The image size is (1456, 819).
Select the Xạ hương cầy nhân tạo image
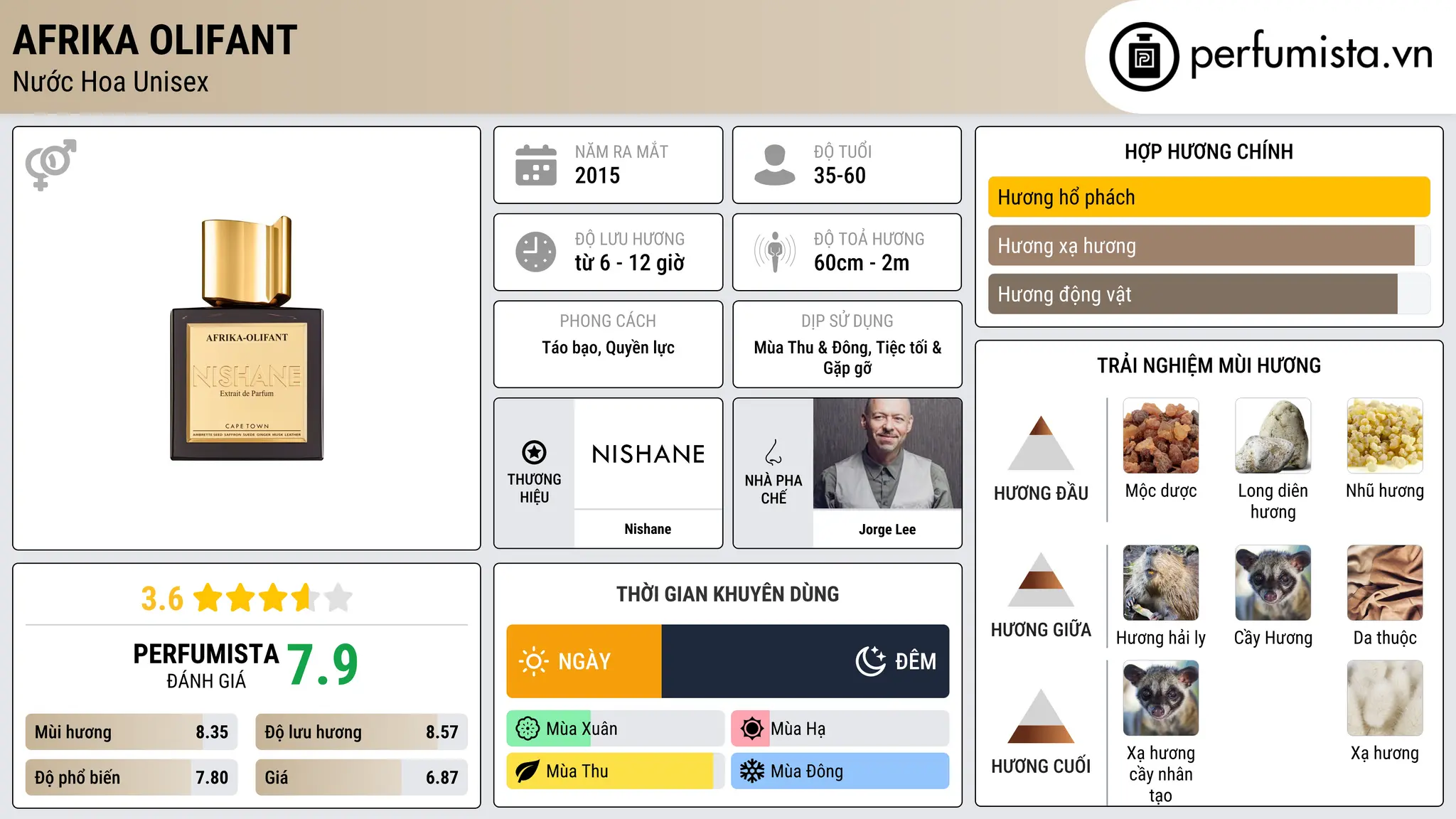pos(1161,698)
